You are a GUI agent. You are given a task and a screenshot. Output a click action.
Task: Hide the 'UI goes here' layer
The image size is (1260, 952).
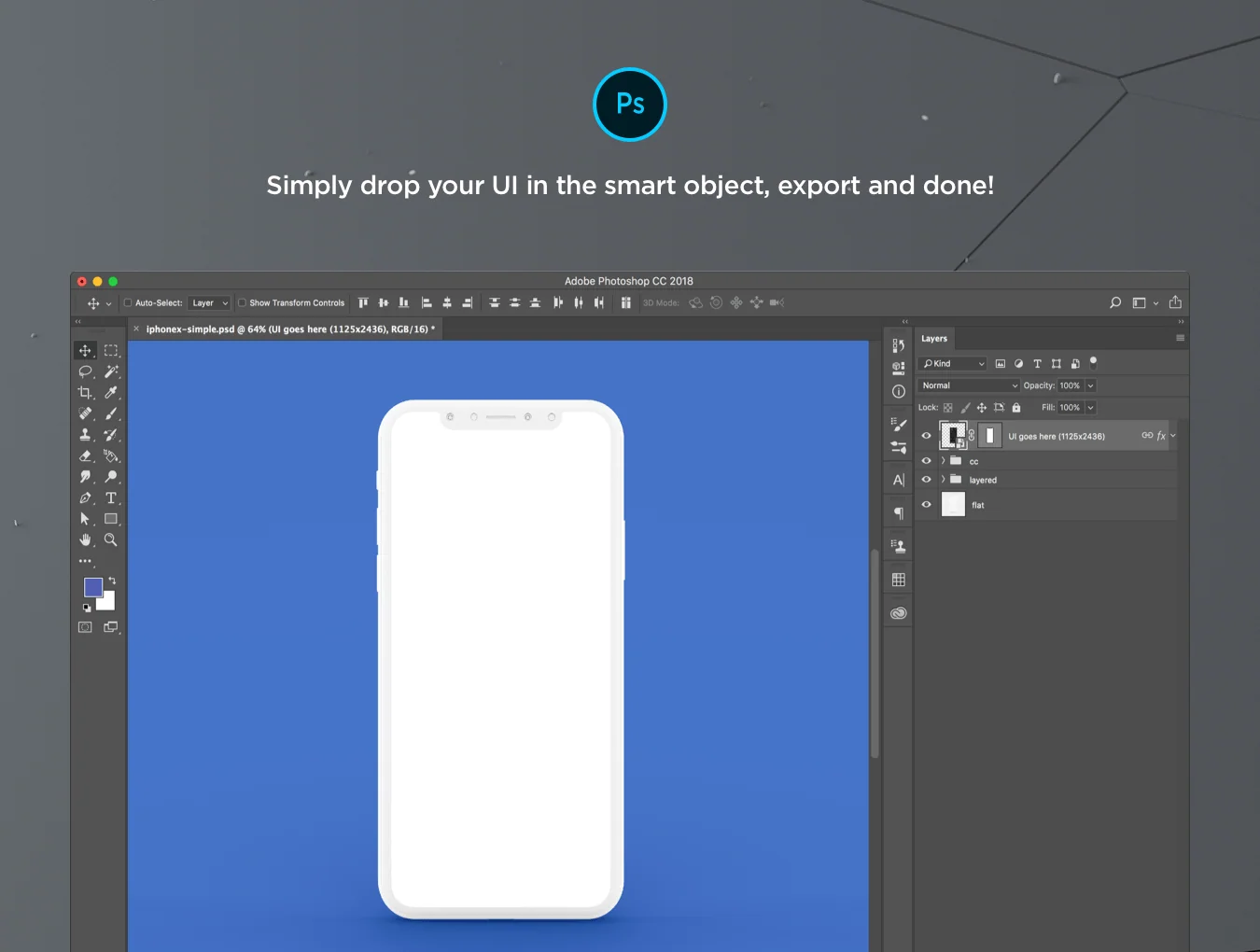926,436
